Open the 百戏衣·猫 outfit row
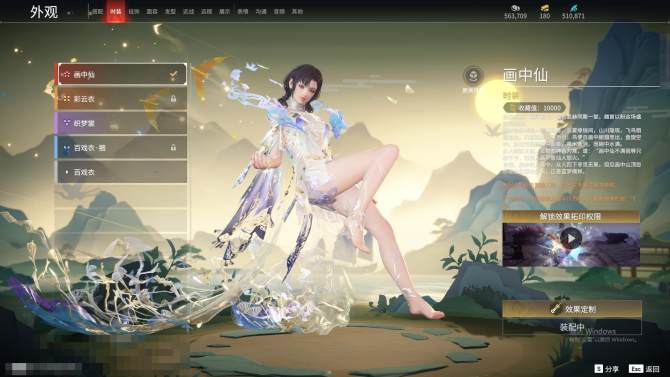Viewport: 670px width, 377px height. click(121, 147)
